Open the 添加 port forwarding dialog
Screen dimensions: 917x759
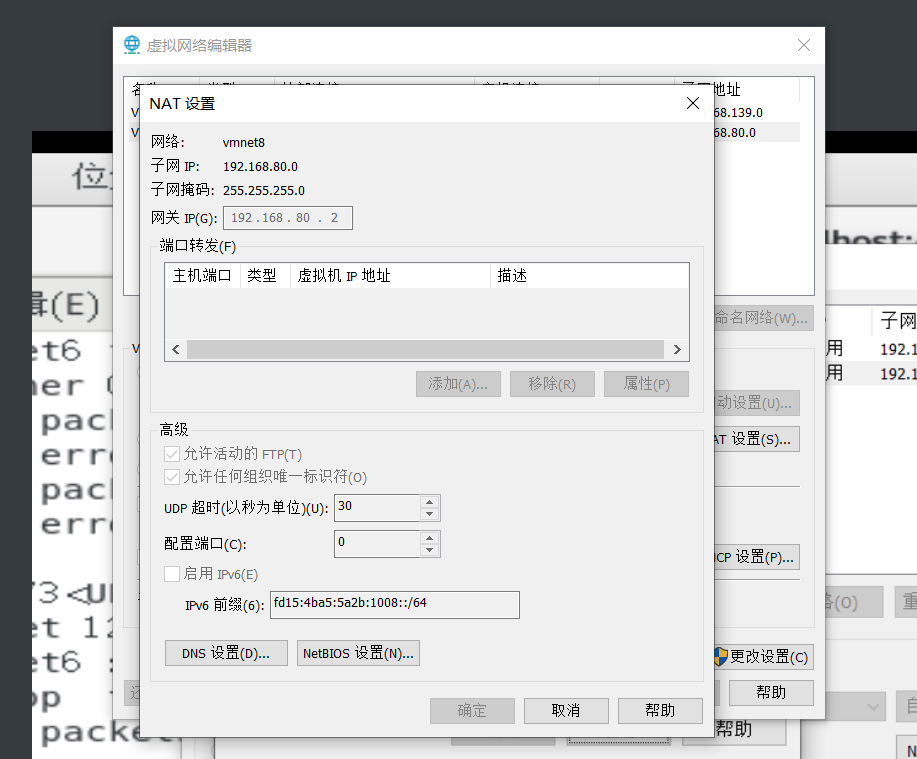458,383
